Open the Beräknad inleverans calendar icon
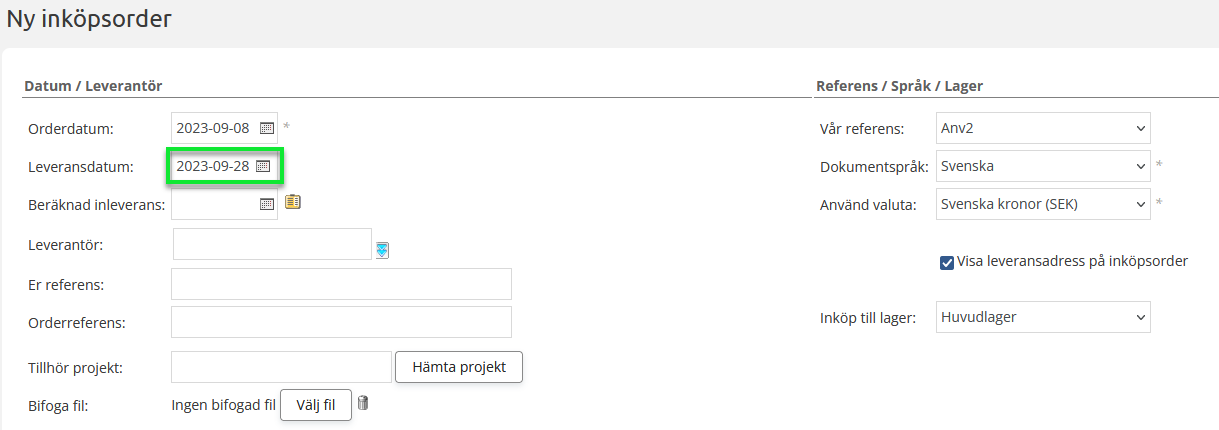Viewport: 1219px width, 430px height. coord(266,204)
